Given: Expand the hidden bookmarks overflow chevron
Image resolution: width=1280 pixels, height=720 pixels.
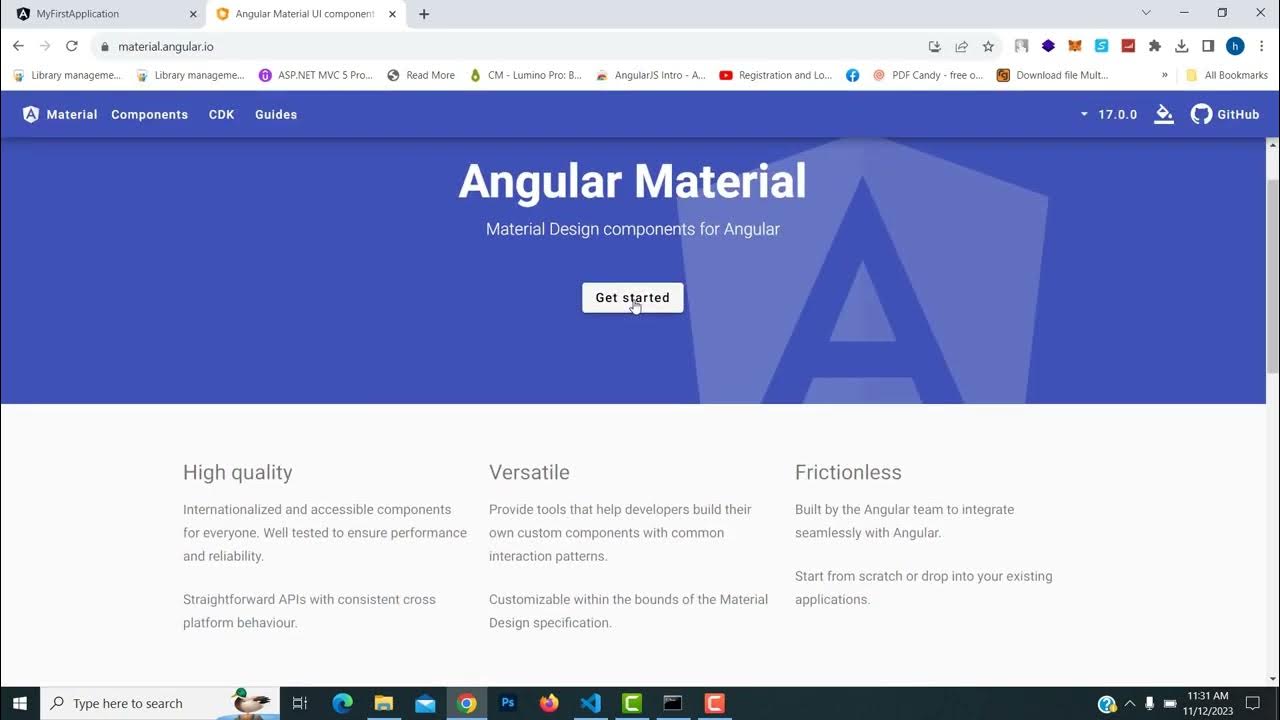Looking at the screenshot, I should (x=1164, y=75).
